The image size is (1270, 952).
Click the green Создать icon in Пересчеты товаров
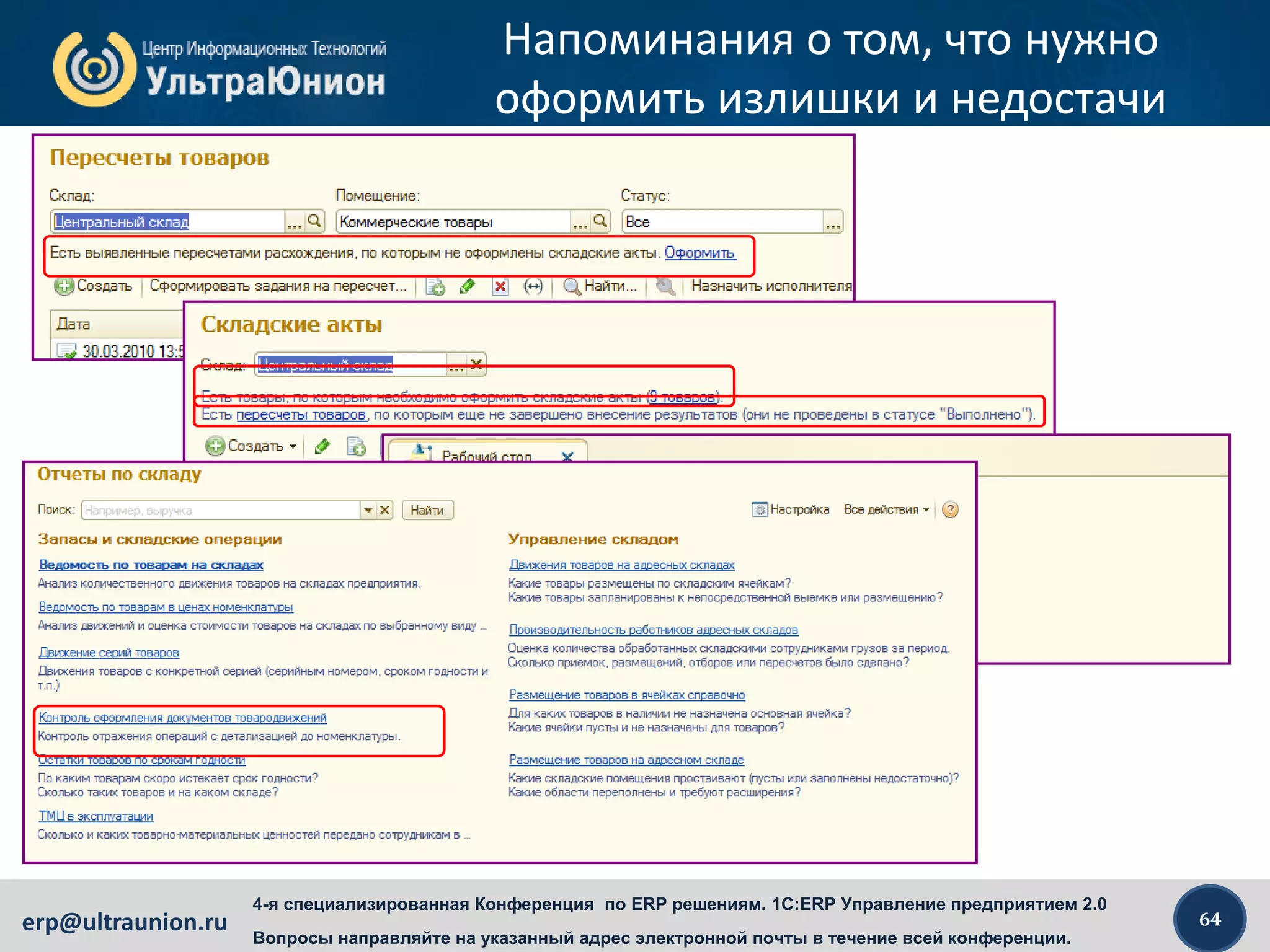pos(63,286)
